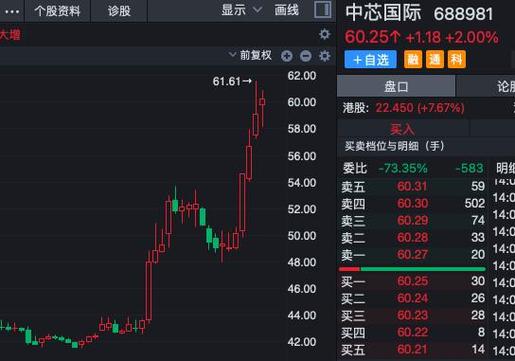
Task: Select the 买入 buy tab
Action: pyautogui.click(x=403, y=129)
